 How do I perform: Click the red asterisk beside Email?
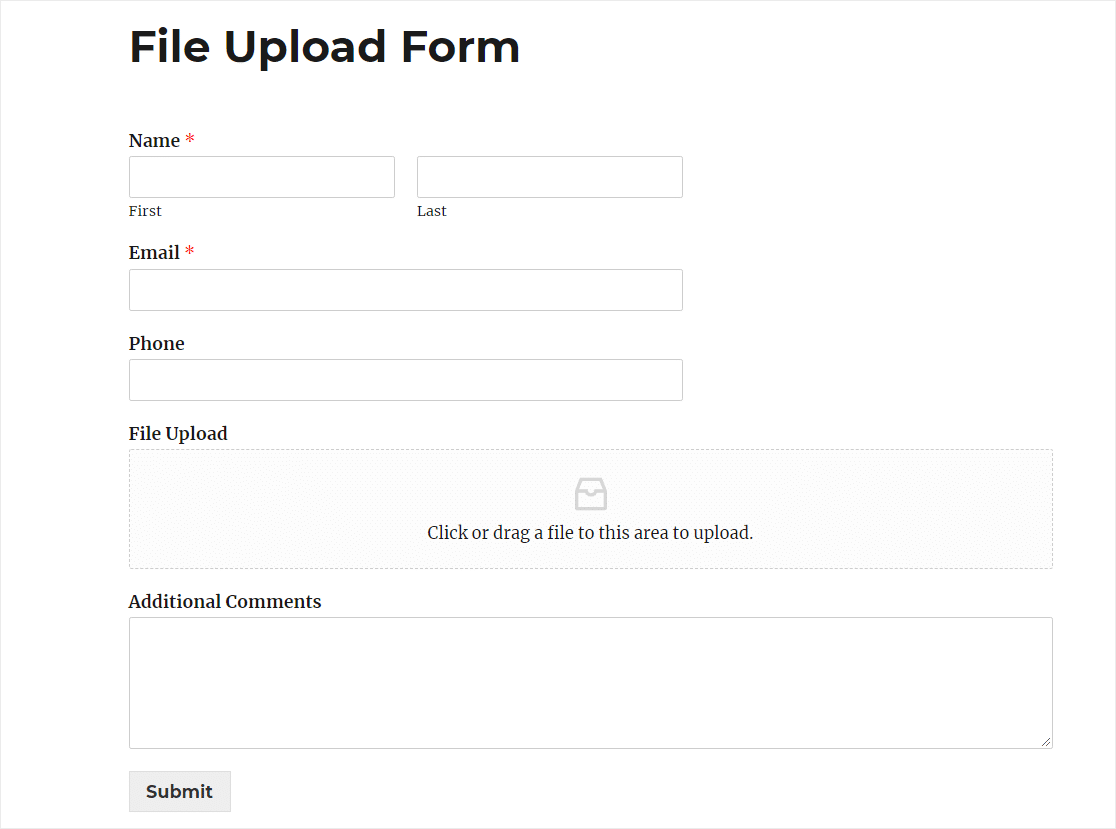tap(190, 250)
